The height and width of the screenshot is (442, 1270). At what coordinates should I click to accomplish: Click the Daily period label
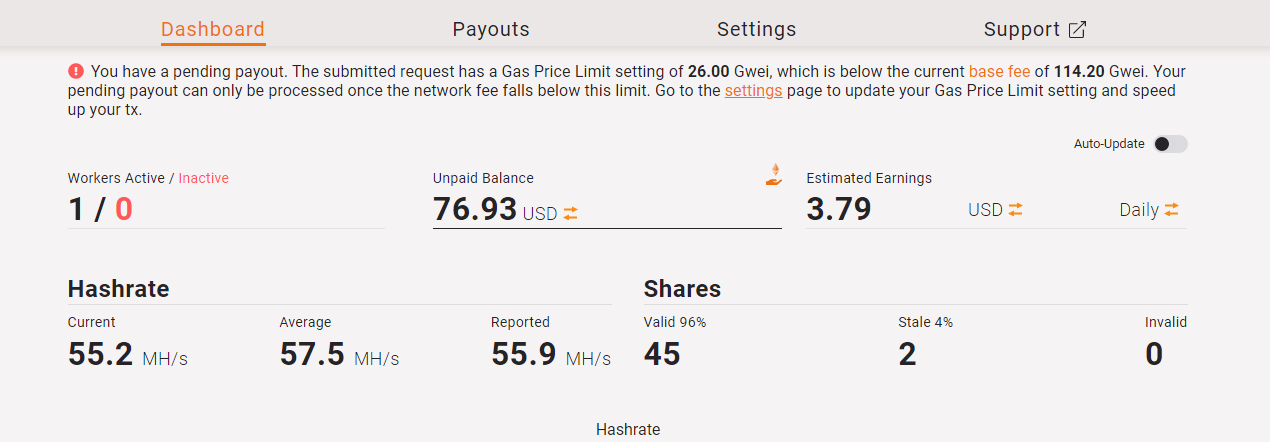[1139, 210]
